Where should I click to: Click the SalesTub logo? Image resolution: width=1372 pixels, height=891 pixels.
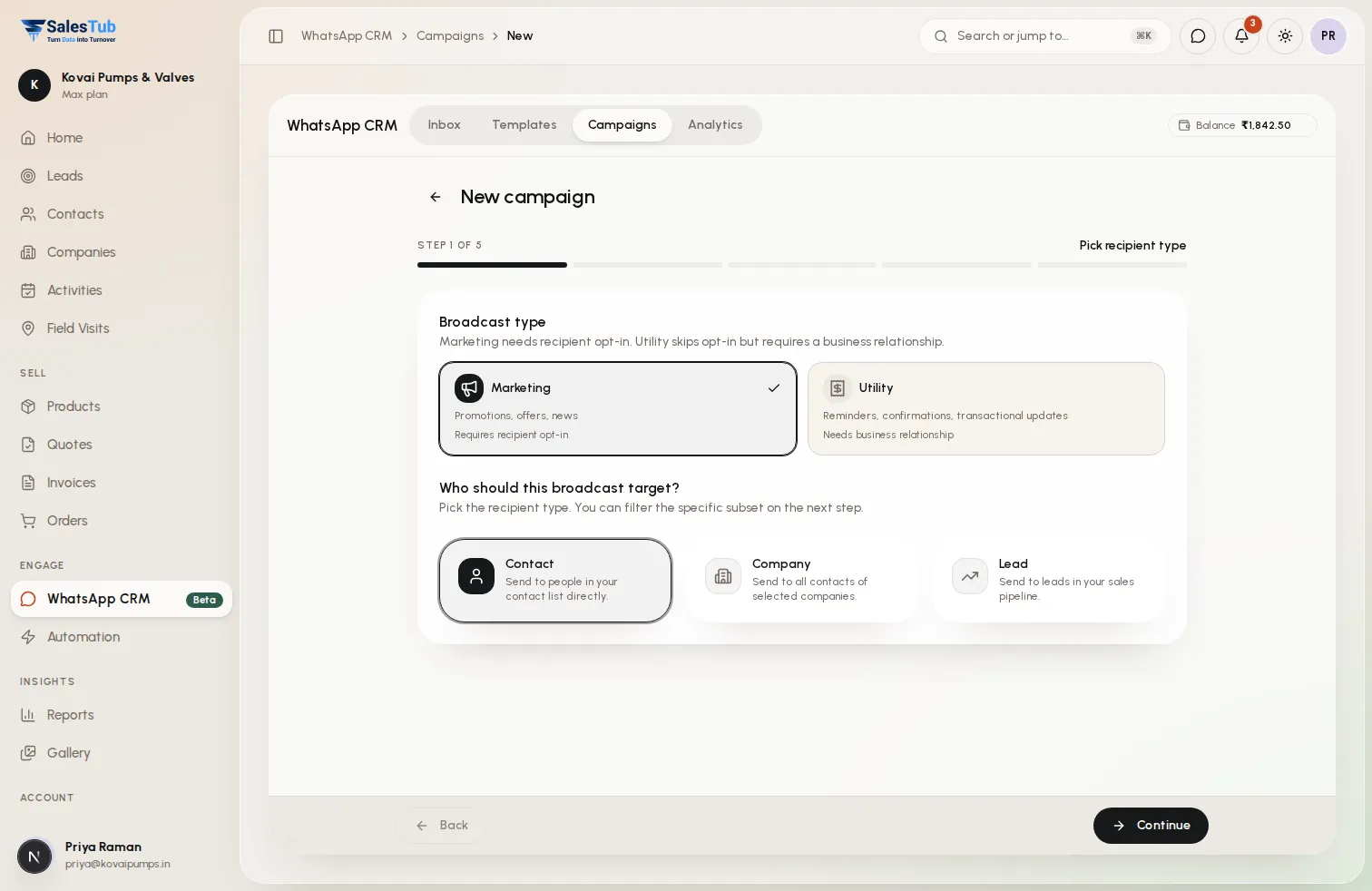click(69, 30)
